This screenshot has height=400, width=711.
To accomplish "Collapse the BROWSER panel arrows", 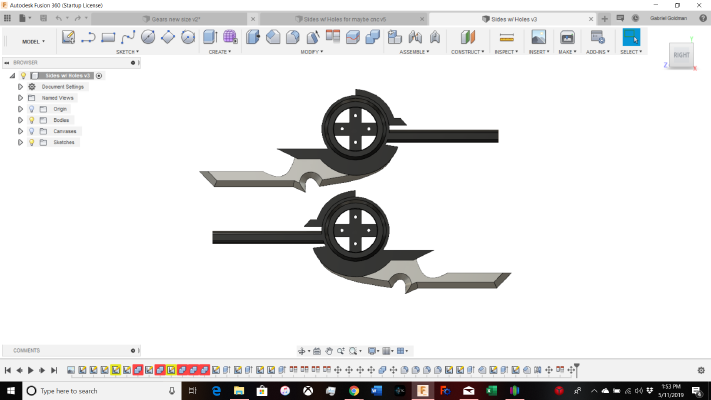I will coord(7,63).
